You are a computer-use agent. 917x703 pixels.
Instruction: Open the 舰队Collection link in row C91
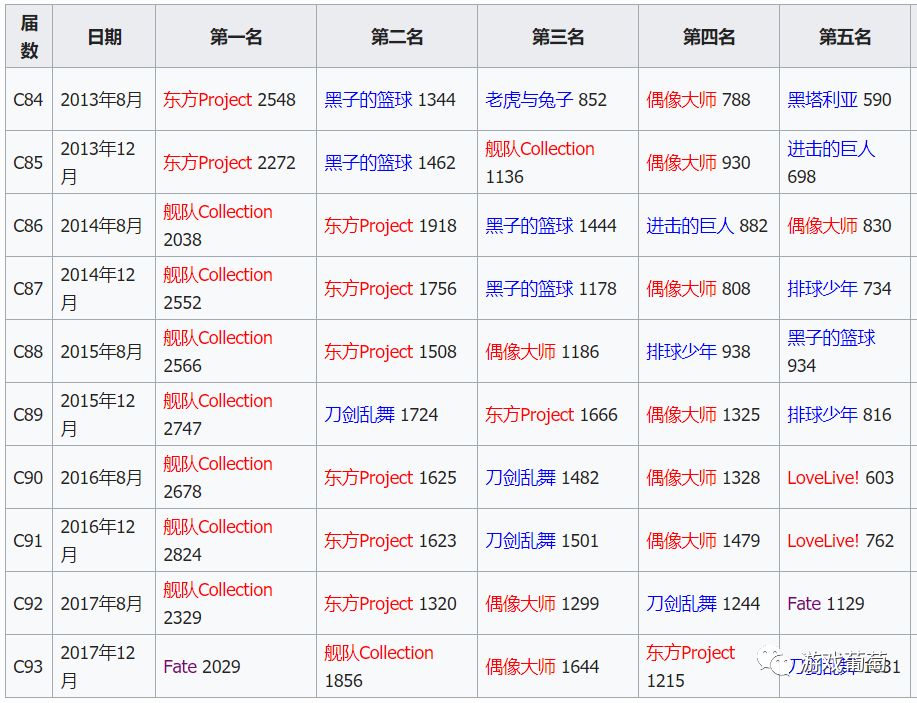click(218, 528)
